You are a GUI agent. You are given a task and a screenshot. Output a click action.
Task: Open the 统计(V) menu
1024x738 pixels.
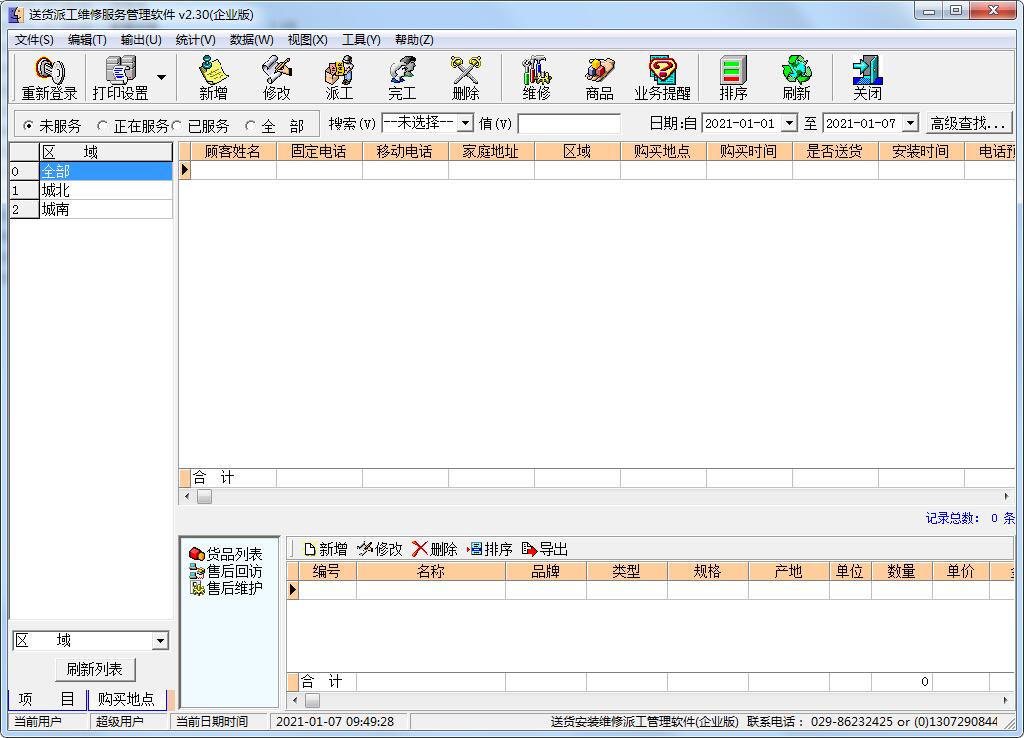tap(195, 40)
